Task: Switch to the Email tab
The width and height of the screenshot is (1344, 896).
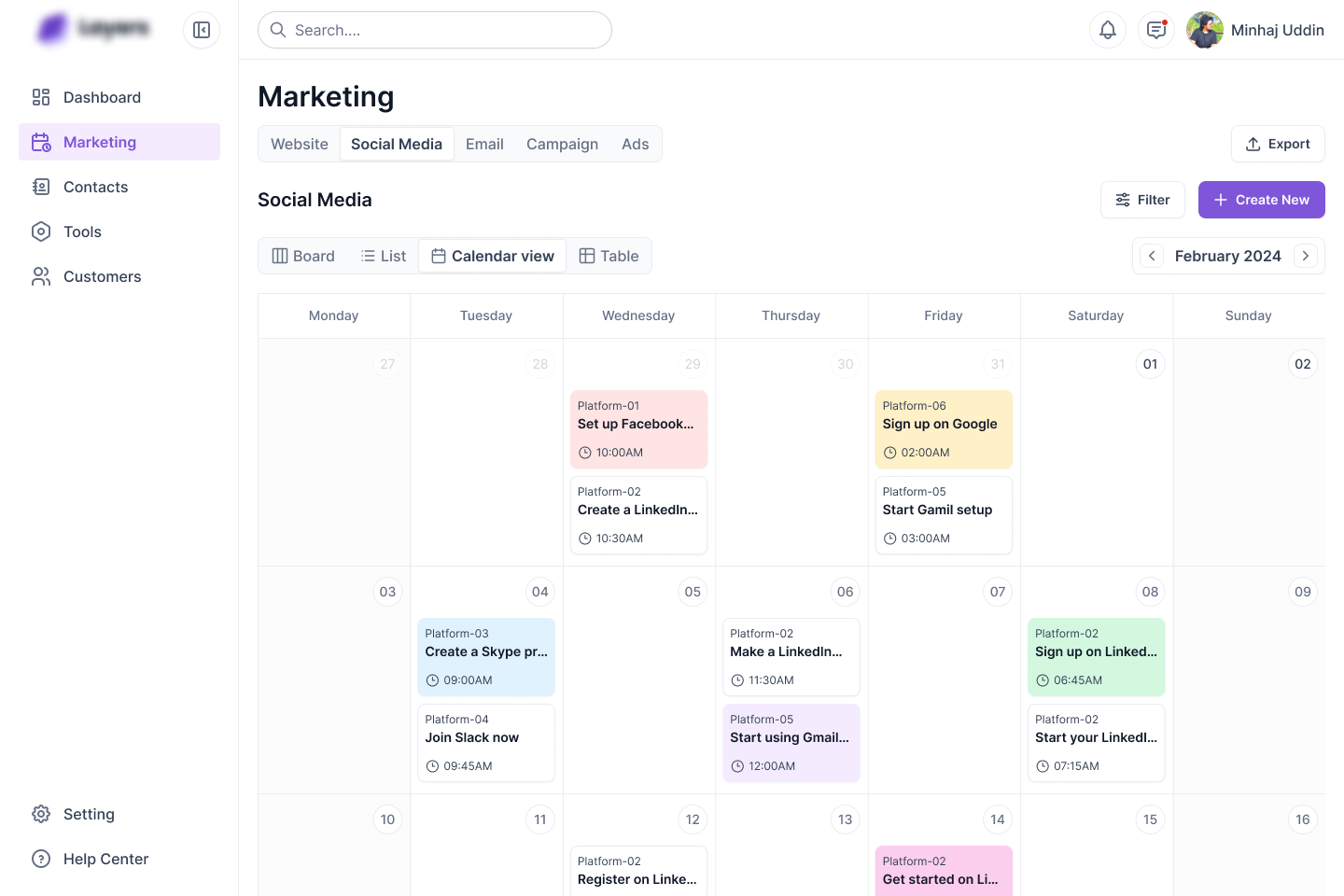Action: pyautogui.click(x=484, y=144)
